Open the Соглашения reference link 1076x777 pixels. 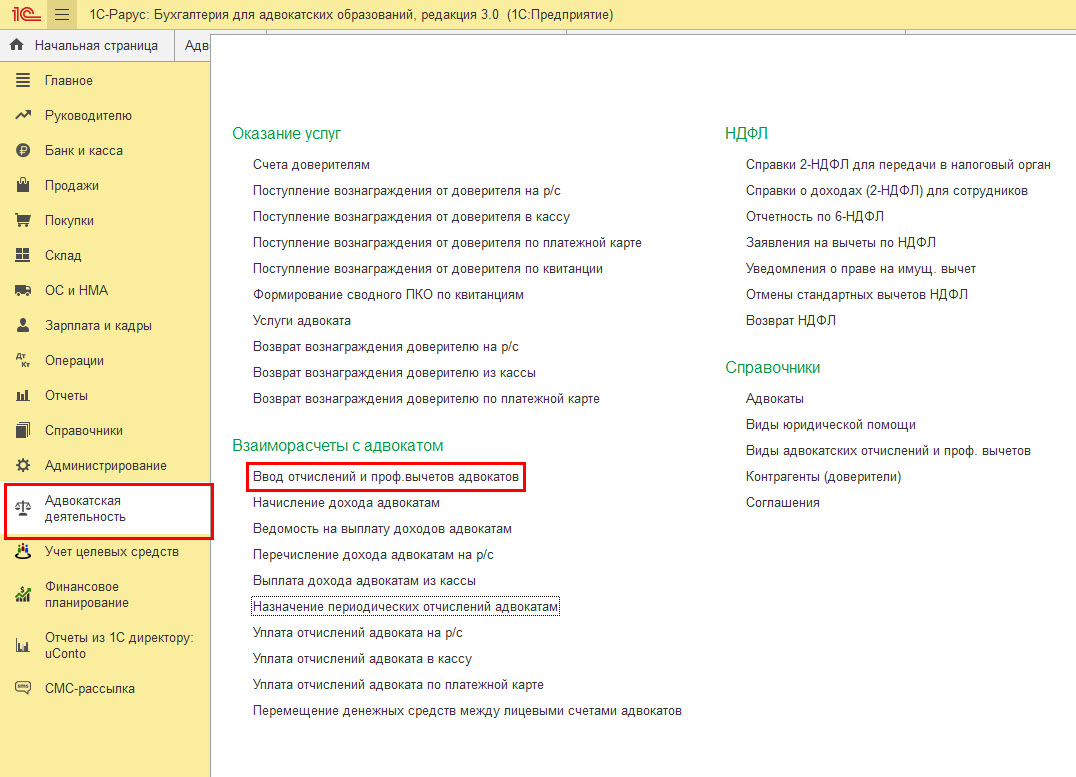click(782, 503)
